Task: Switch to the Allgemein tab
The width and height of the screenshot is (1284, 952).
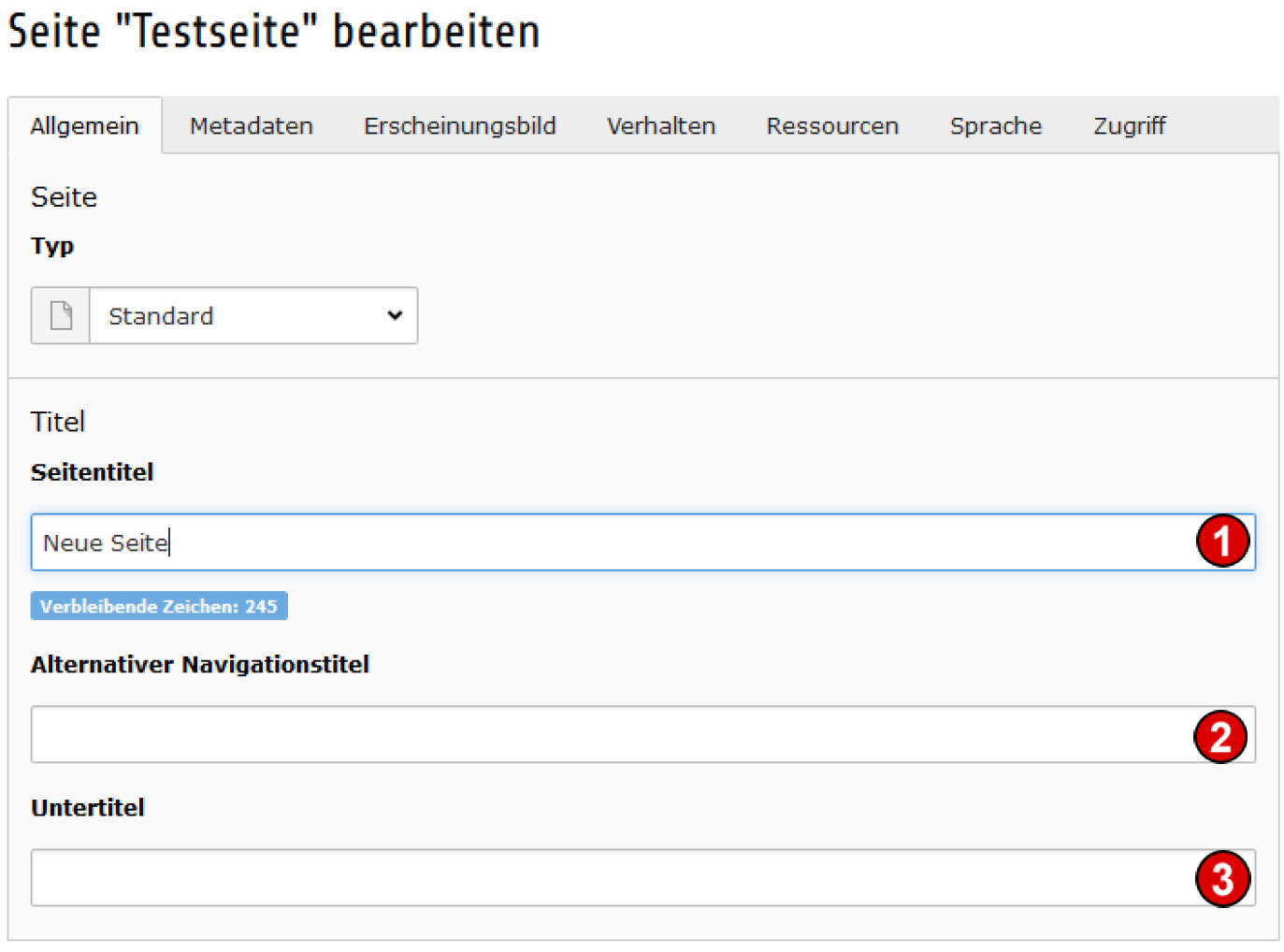Action: pos(84,125)
